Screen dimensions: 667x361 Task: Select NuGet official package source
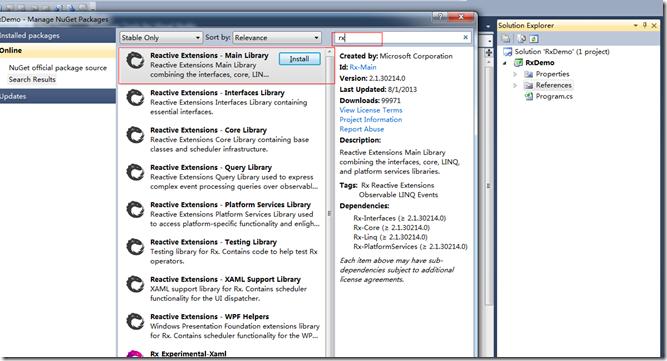coord(58,68)
